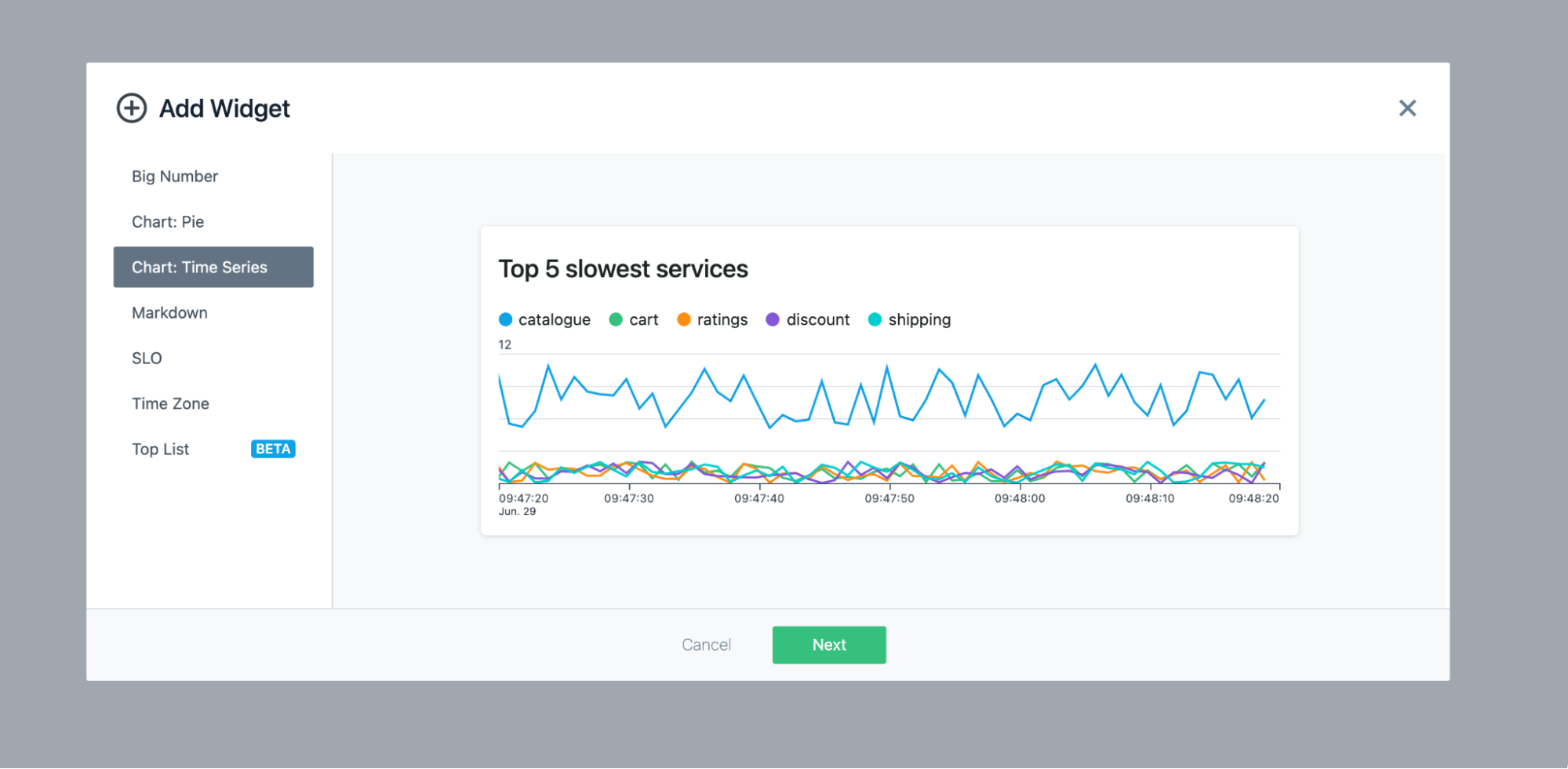Toggle the cart series green legend dot
Viewport: 1568px width, 769px height.
(616, 319)
